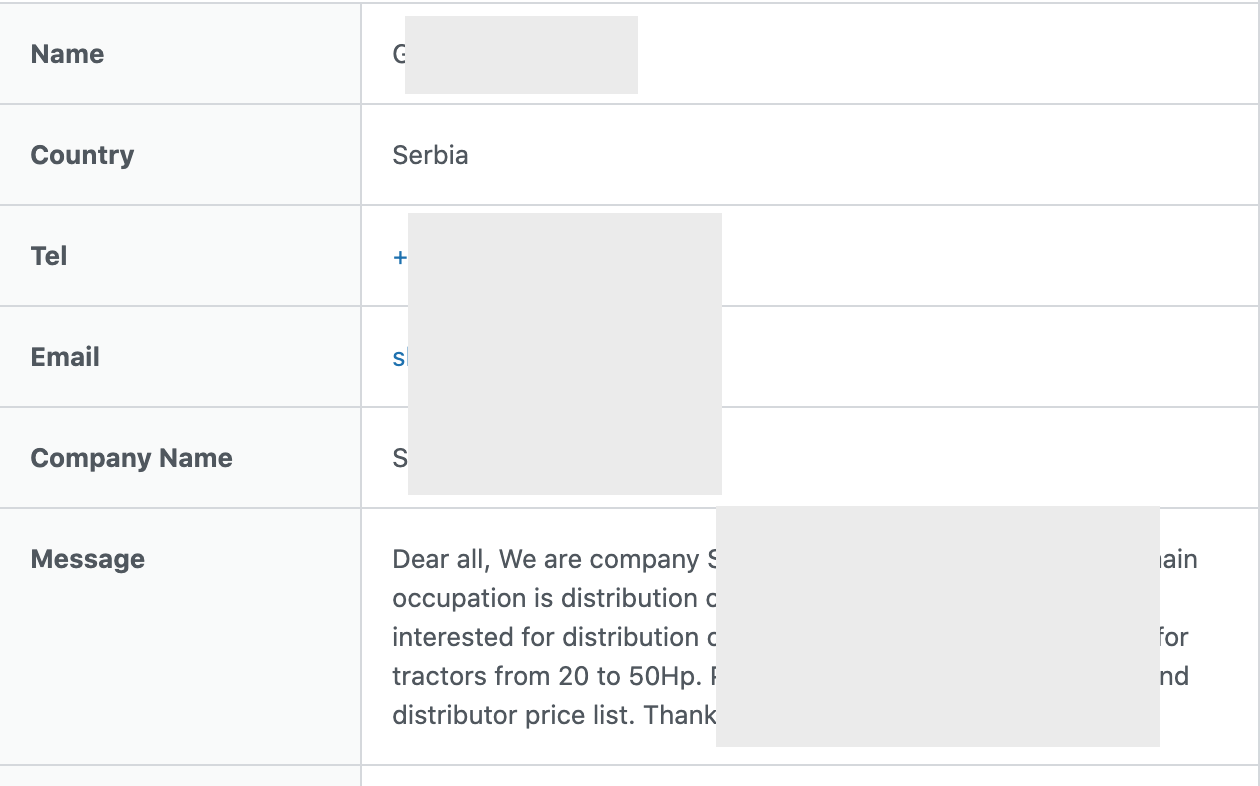Click the "Company Name" row label

pos(131,458)
